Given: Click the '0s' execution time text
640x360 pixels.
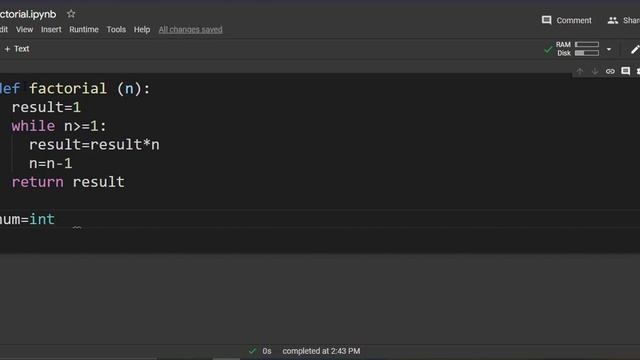Looking at the screenshot, I should [x=267, y=351].
